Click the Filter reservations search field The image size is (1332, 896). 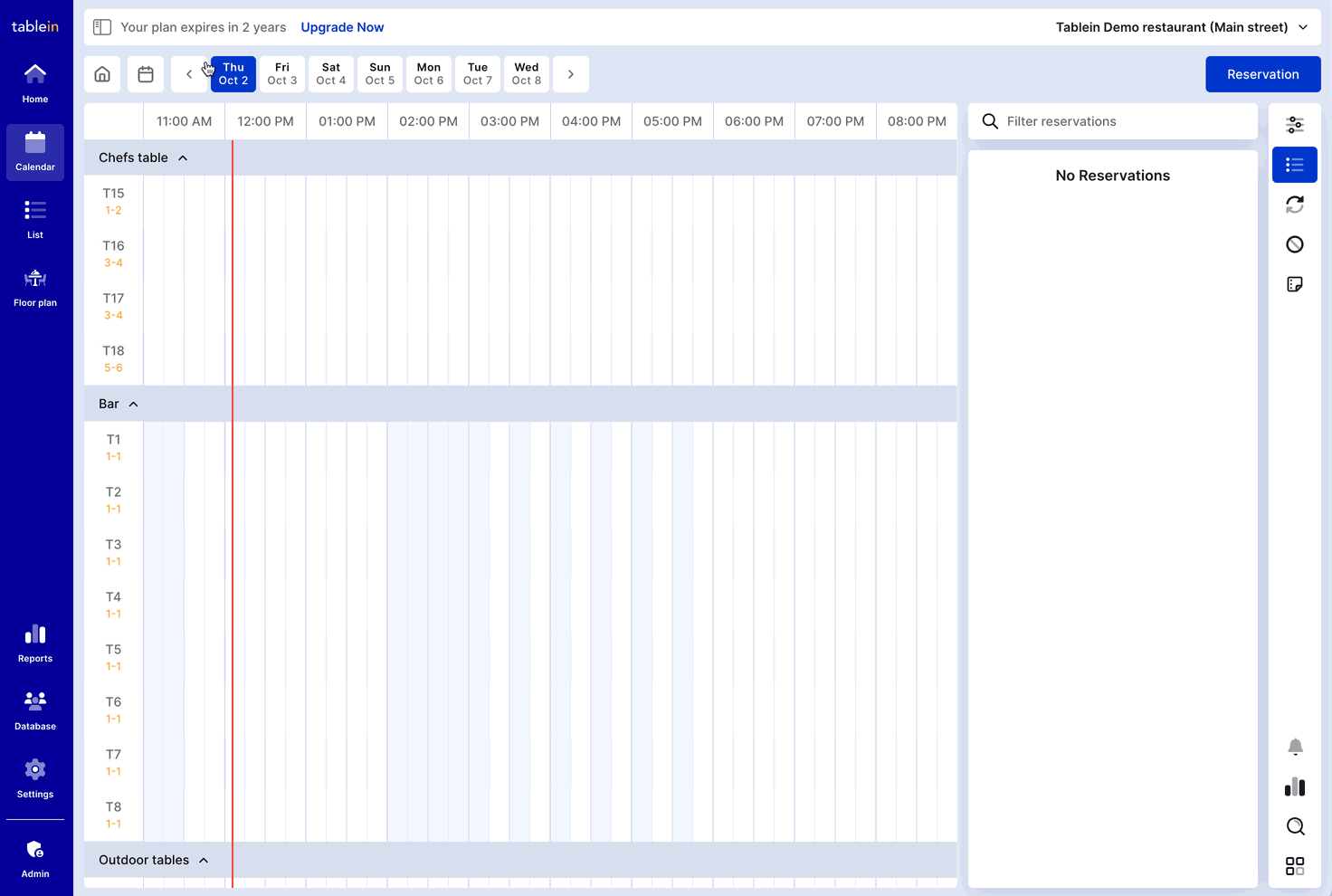[1122, 121]
